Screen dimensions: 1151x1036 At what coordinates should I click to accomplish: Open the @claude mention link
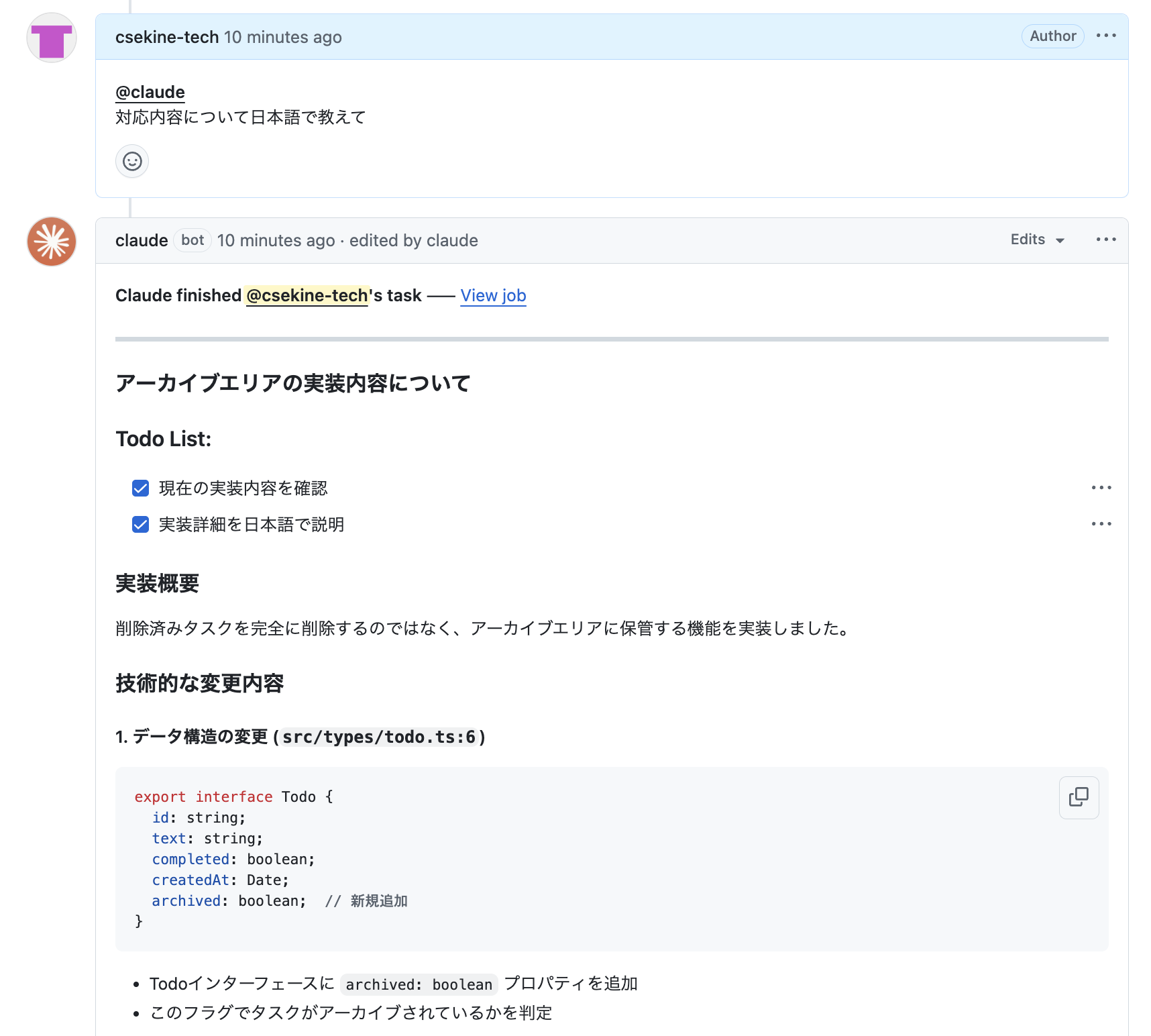tap(150, 92)
